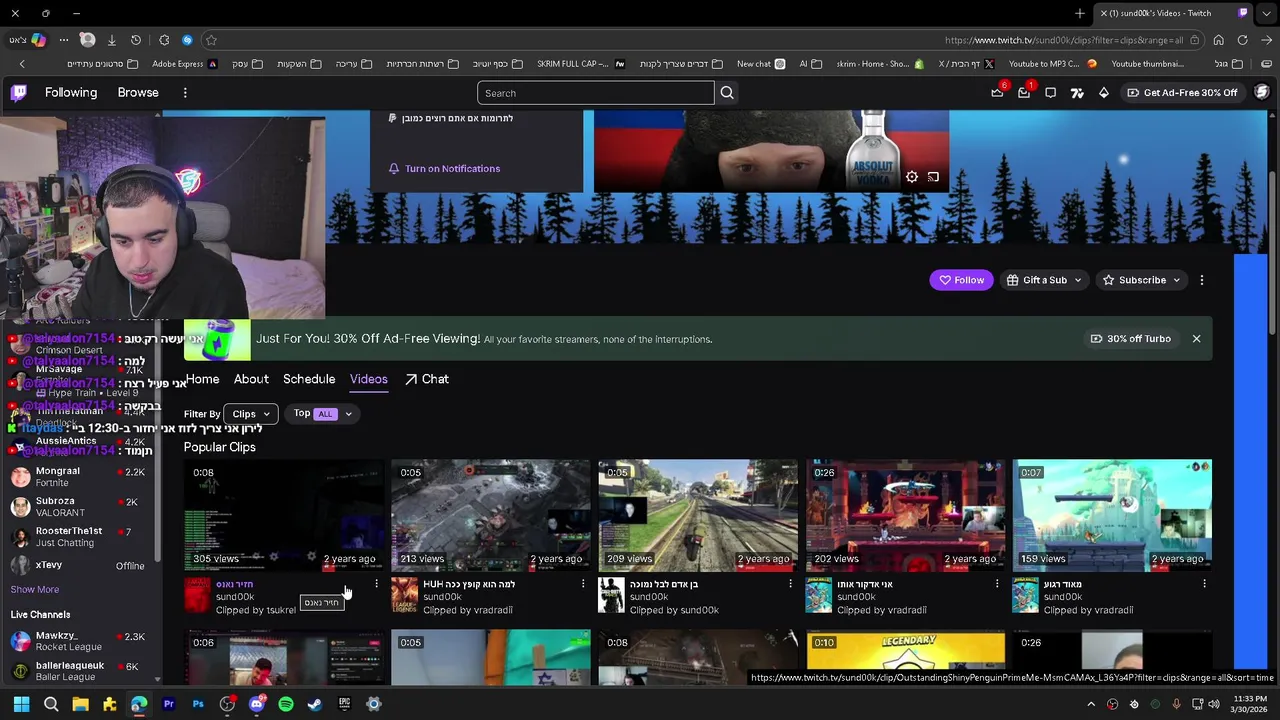Bookmark page with star icon
1280x720 pixels.
pyautogui.click(x=211, y=40)
